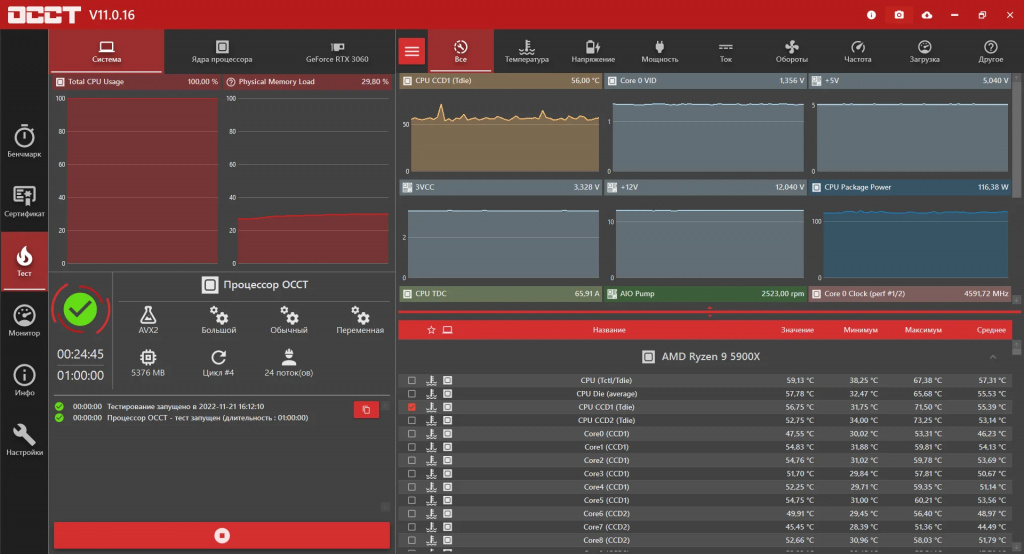Click the 24 поток(ов) threads option
This screenshot has width=1024, height=554.
pos(289,363)
